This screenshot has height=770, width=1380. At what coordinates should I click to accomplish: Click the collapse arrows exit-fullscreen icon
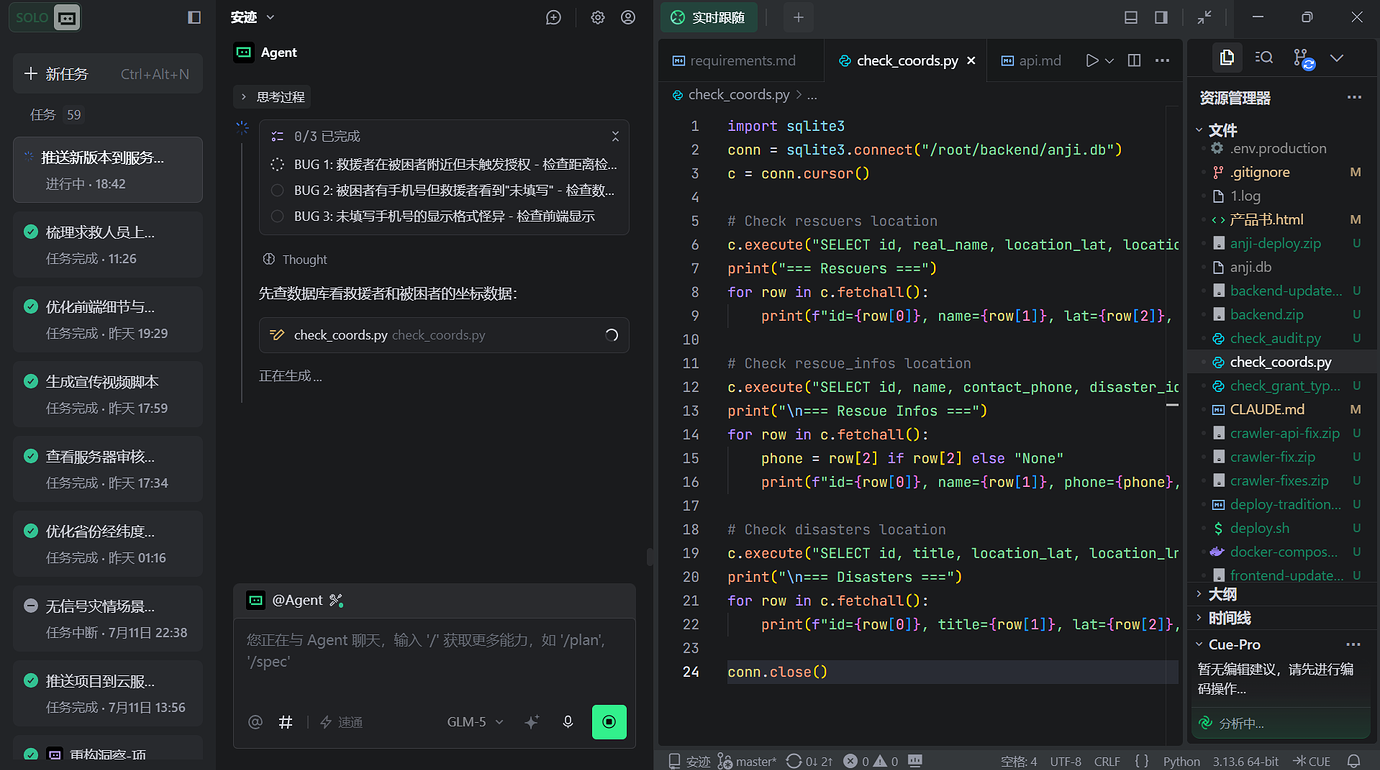coord(1205,17)
